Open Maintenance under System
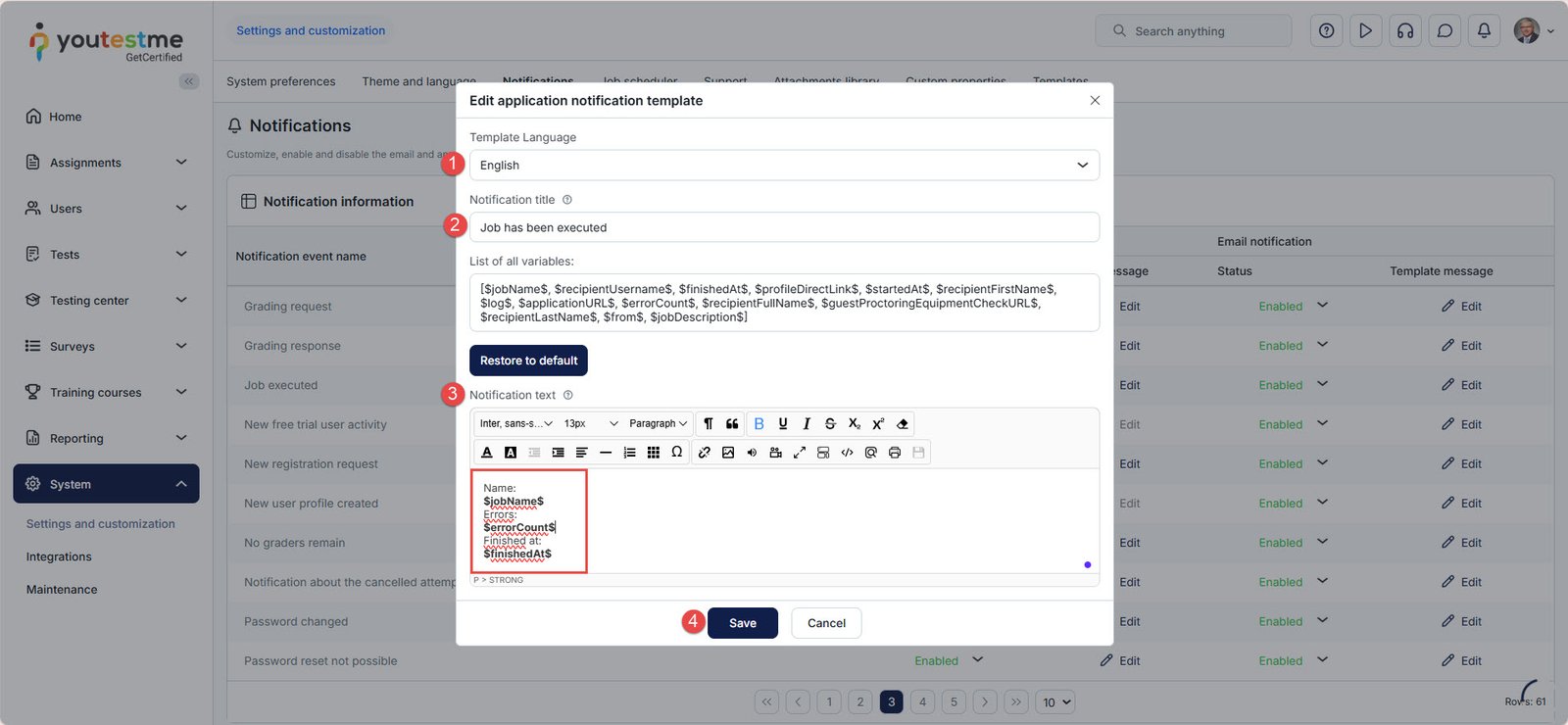 (x=62, y=590)
